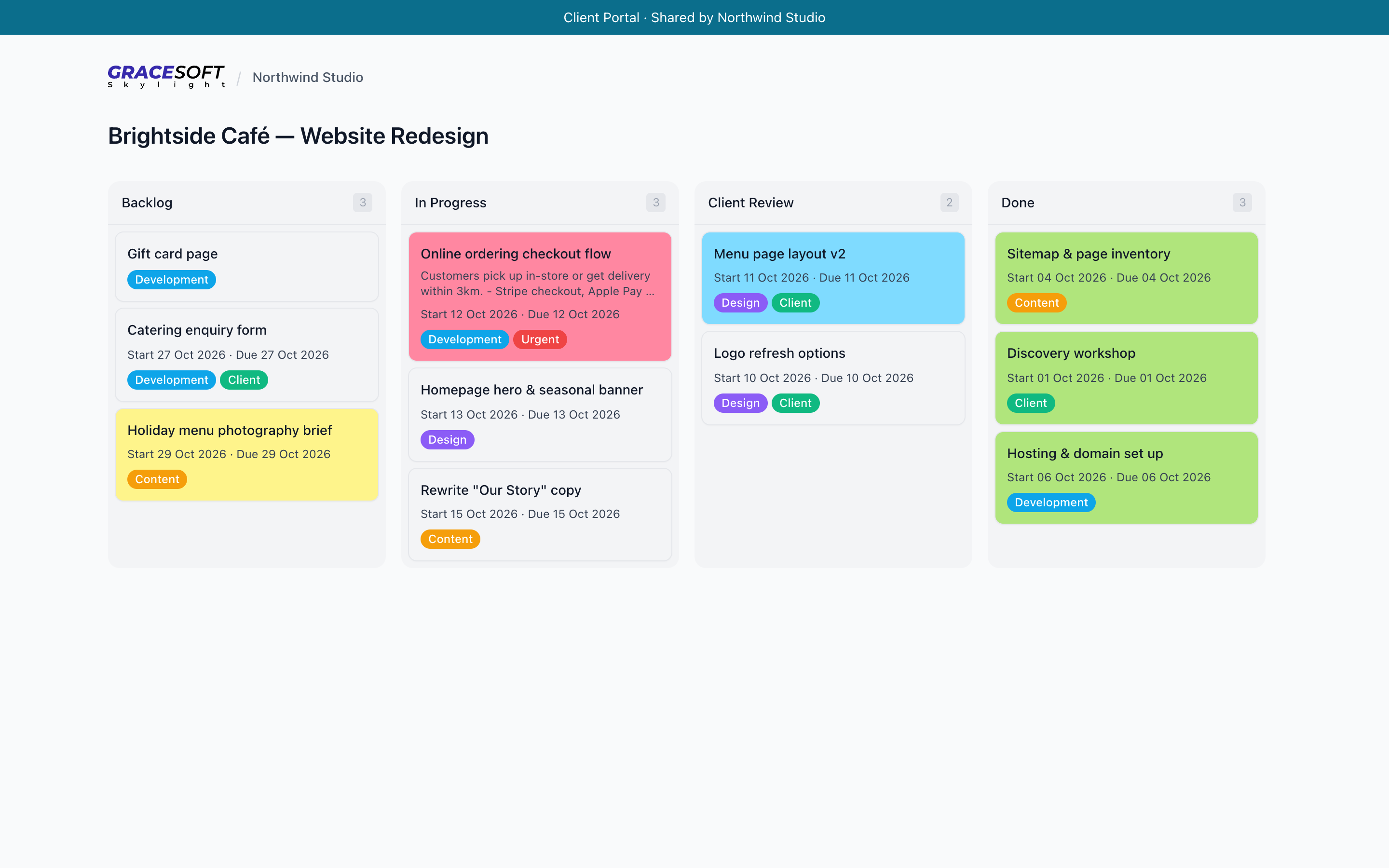
Task: Click the Start 10 Oct 2026 date line
Action: click(813, 378)
